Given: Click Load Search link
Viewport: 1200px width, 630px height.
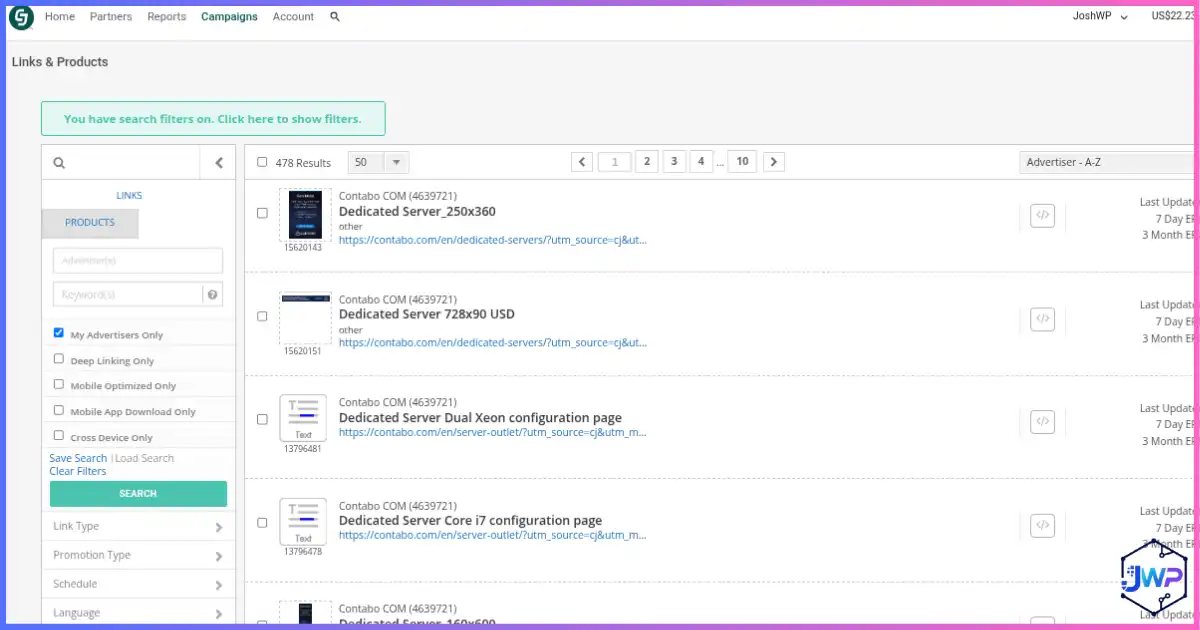Looking at the screenshot, I should coord(145,458).
